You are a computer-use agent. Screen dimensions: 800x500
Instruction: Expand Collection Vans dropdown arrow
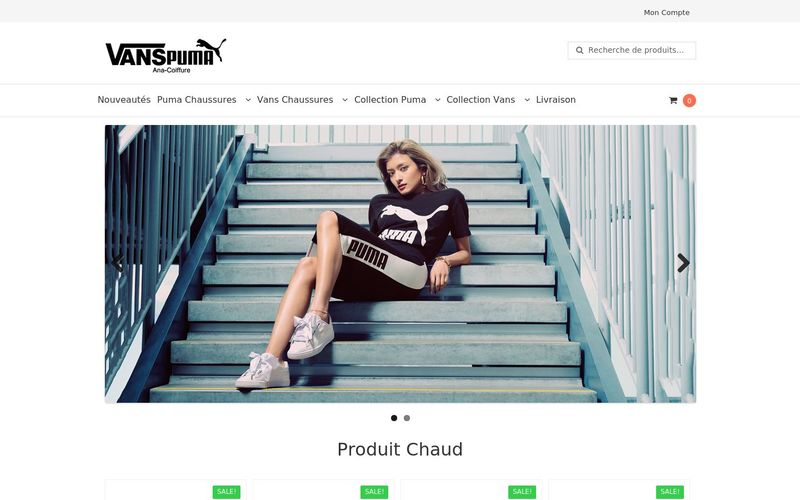(x=527, y=100)
